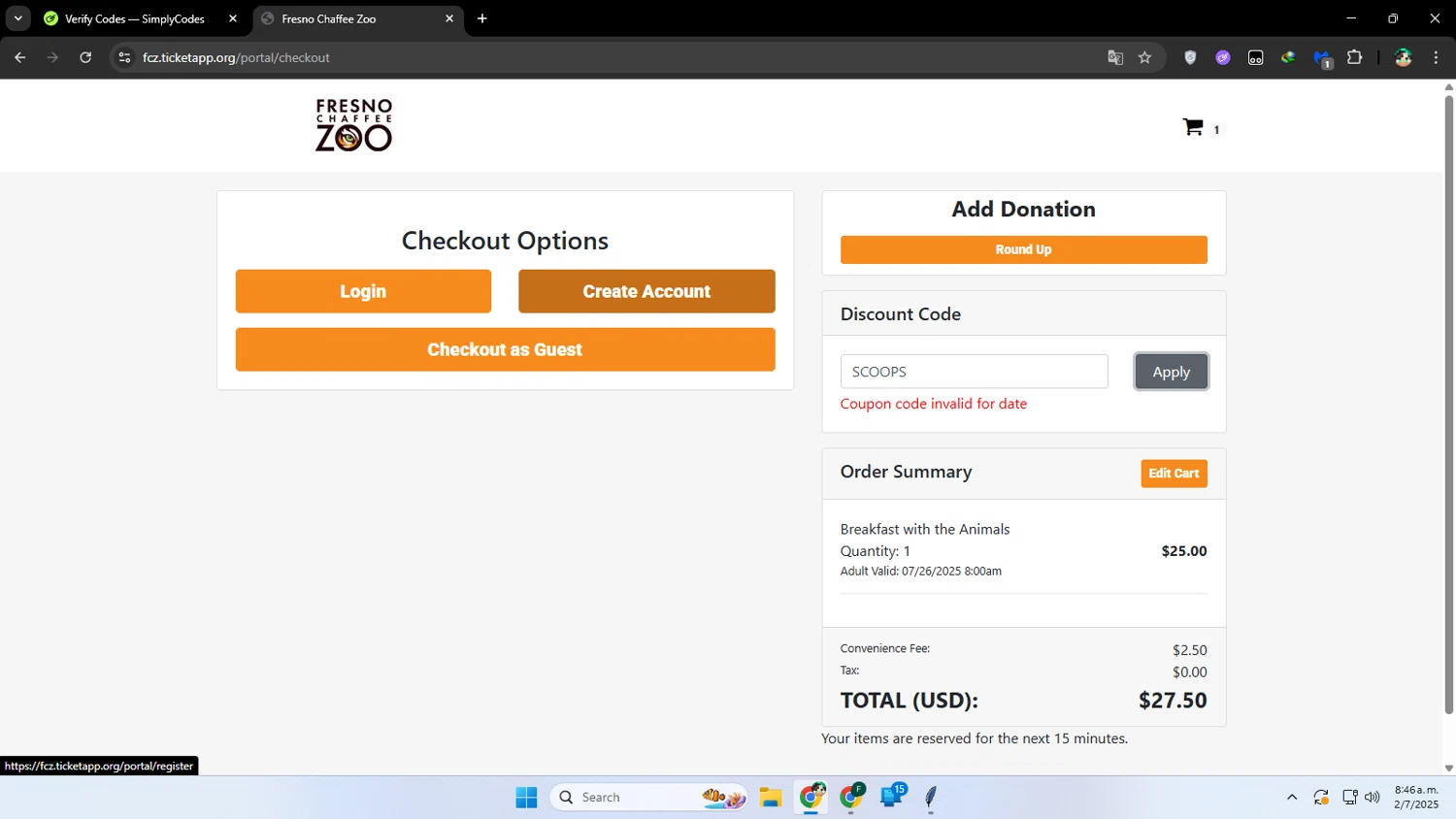Click the Convenience Fee label
This screenshot has width=1456, height=819.
click(885, 648)
